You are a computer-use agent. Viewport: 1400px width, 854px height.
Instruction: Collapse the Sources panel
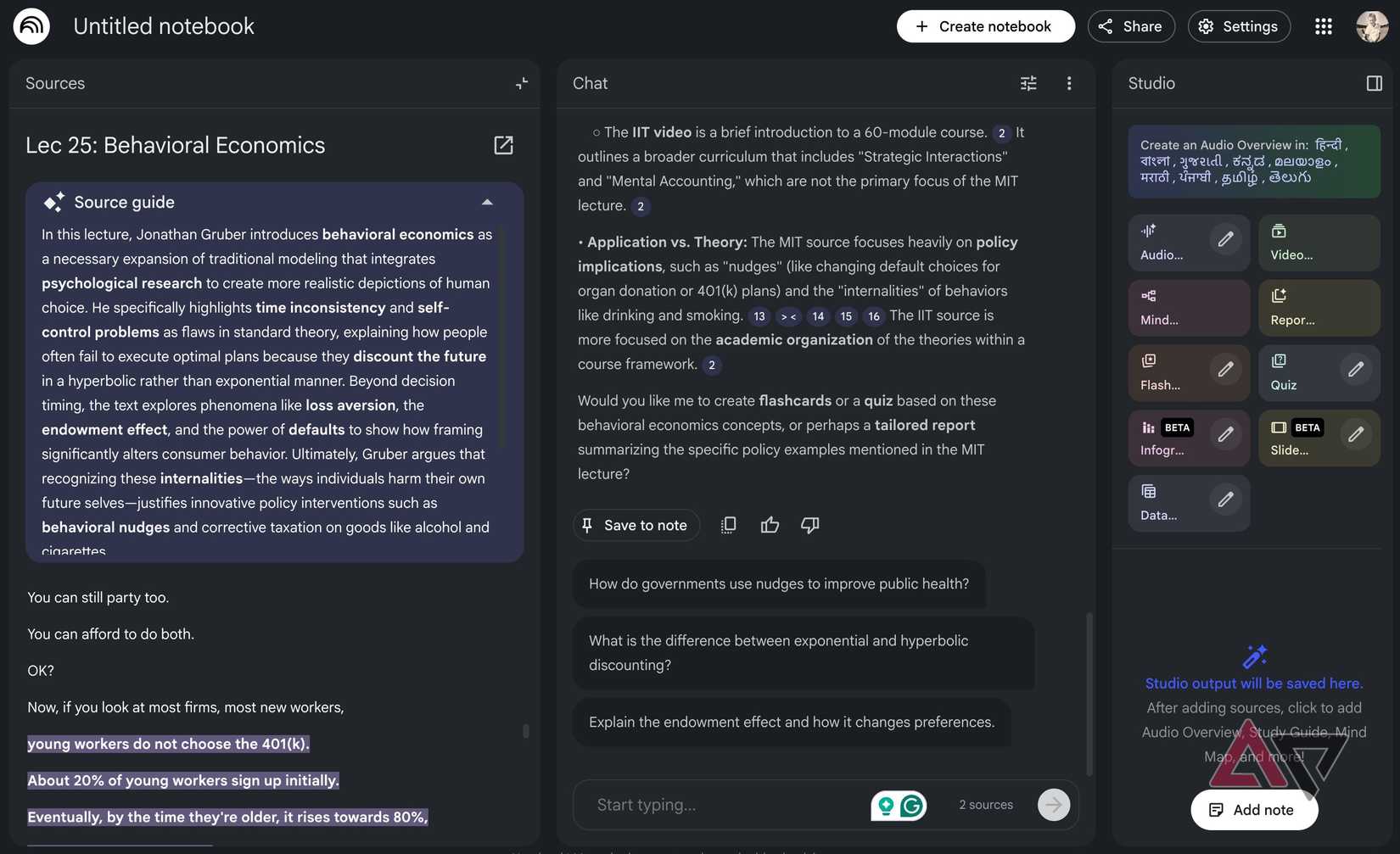(x=521, y=83)
